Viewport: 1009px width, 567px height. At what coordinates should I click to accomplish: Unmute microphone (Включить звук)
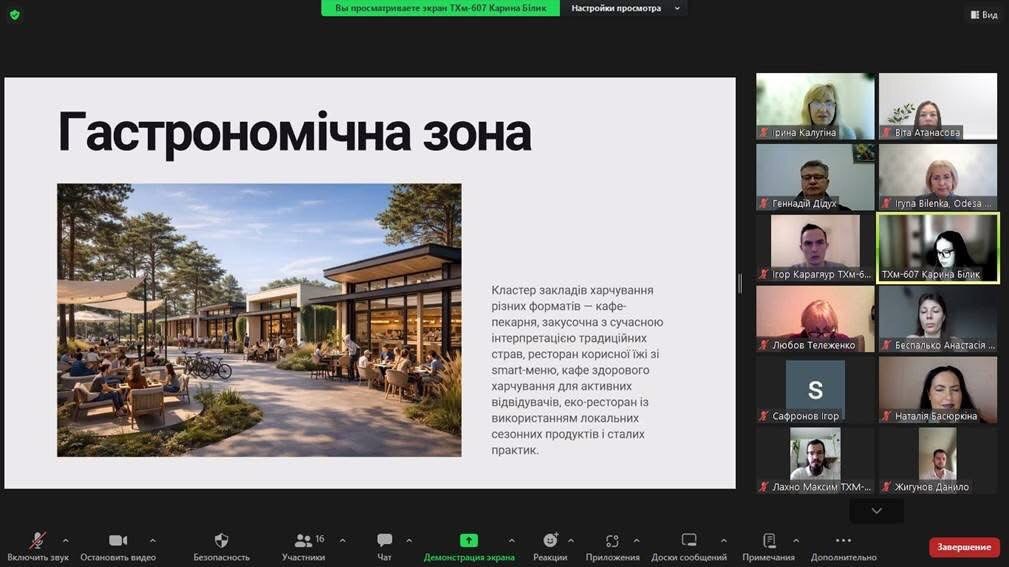[x=38, y=541]
